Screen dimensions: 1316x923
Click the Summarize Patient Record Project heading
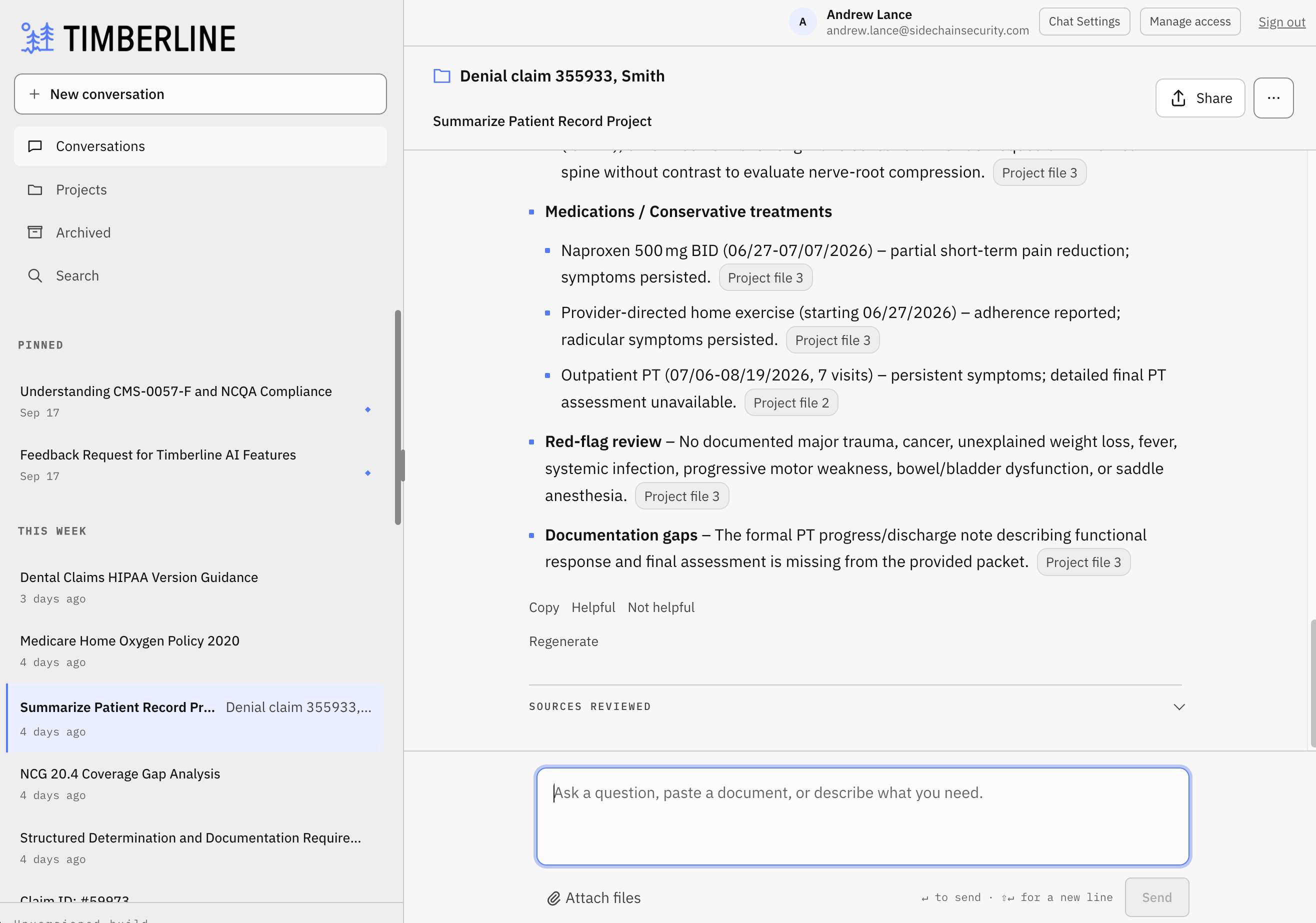click(x=541, y=121)
